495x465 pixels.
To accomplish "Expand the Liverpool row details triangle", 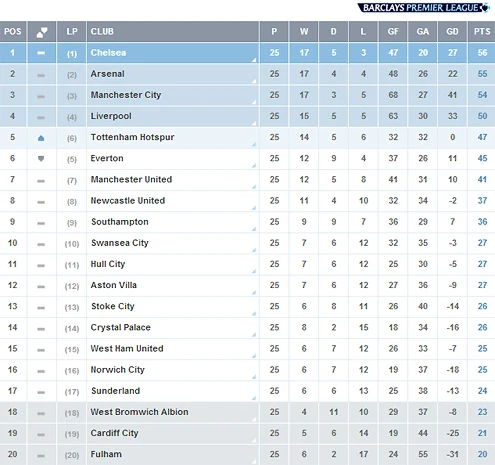I will point(254,123).
